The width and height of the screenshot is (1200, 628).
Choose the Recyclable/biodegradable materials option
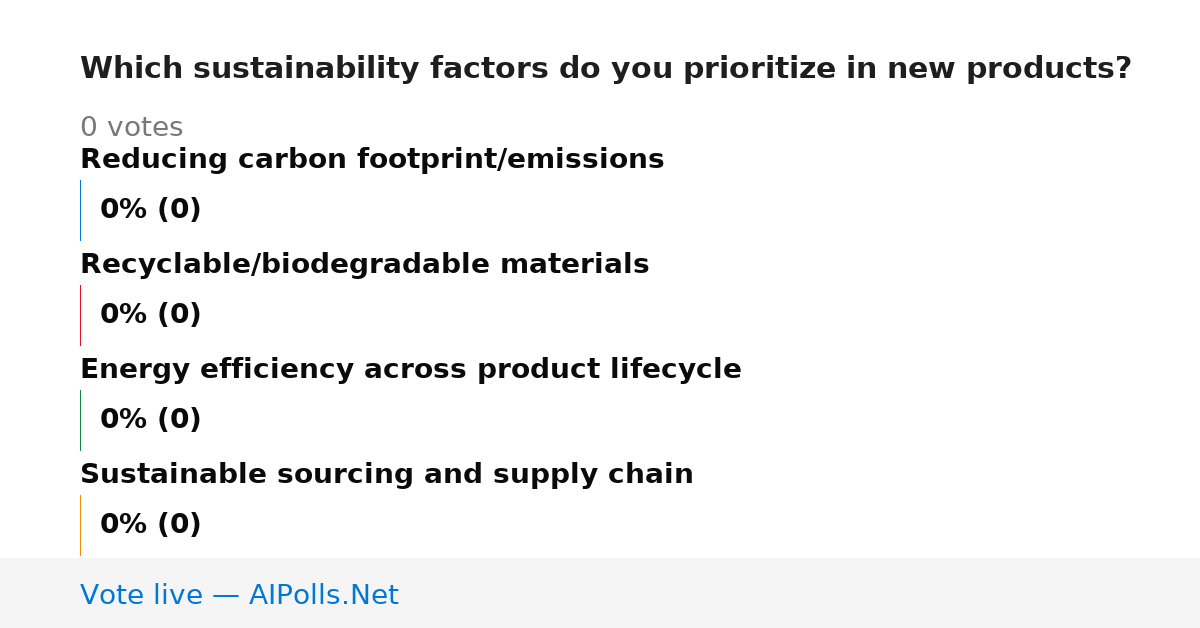tap(364, 264)
